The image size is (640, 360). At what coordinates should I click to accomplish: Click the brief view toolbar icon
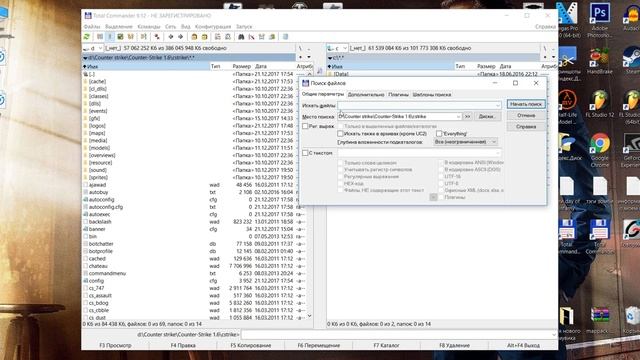click(x=100, y=37)
